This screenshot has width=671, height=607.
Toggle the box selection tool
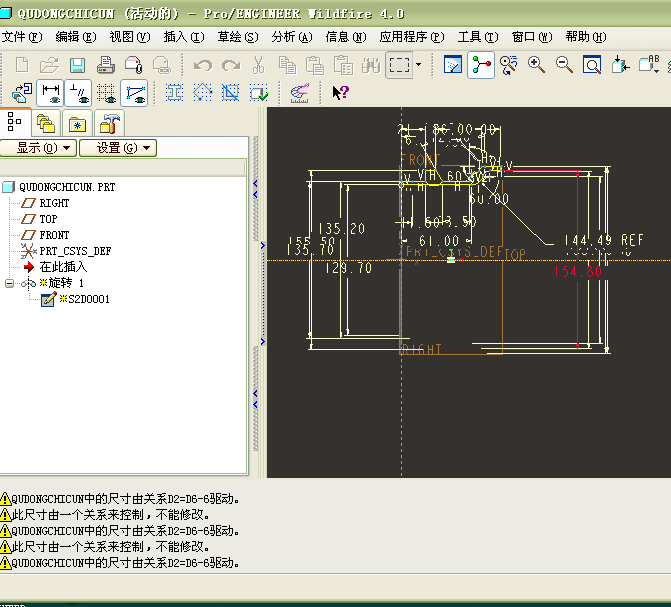click(x=399, y=65)
